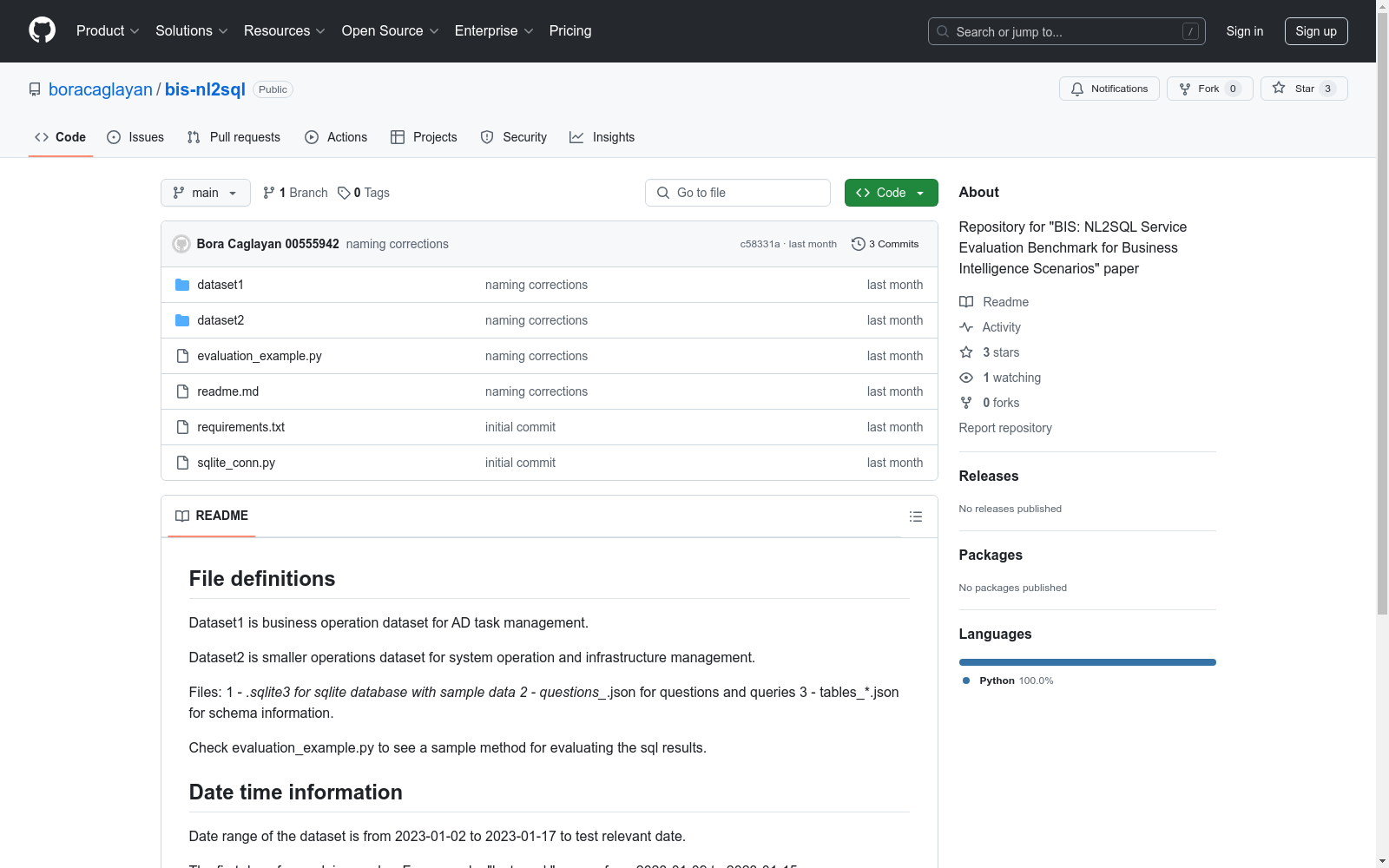Open the bis-nl2sql repository link
This screenshot has width=1389, height=868.
click(x=205, y=89)
